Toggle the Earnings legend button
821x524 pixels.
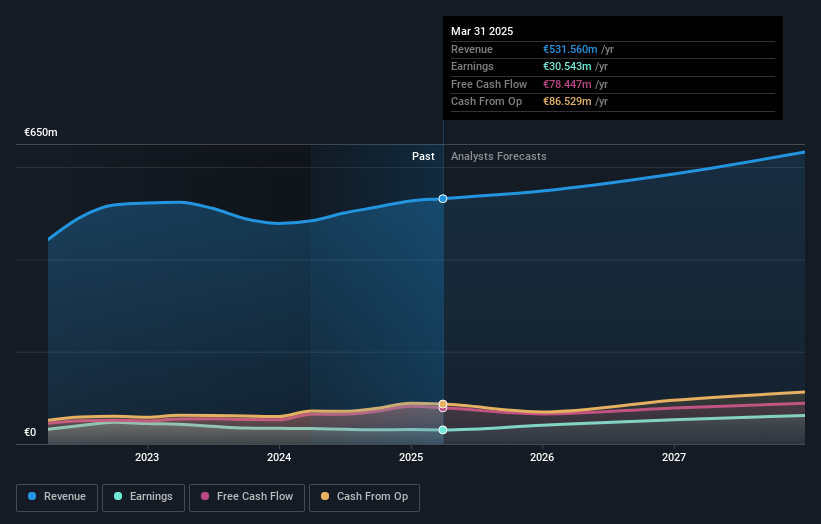click(x=143, y=497)
